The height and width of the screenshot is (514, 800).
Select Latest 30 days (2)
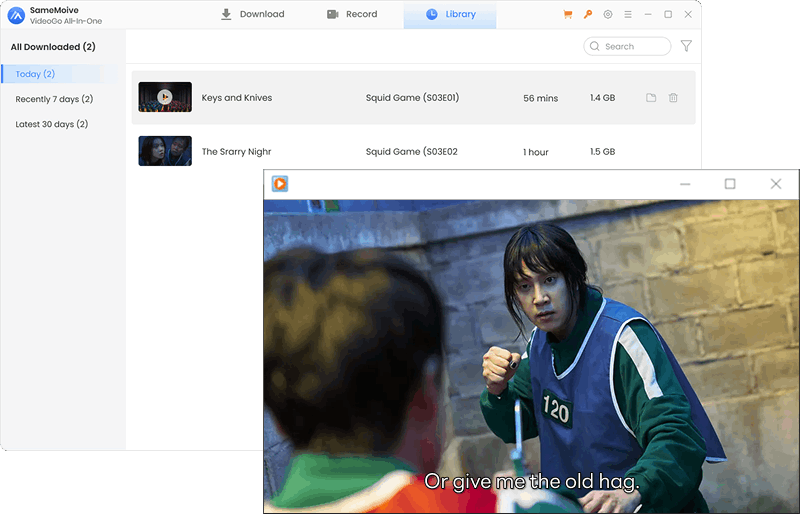(52, 124)
